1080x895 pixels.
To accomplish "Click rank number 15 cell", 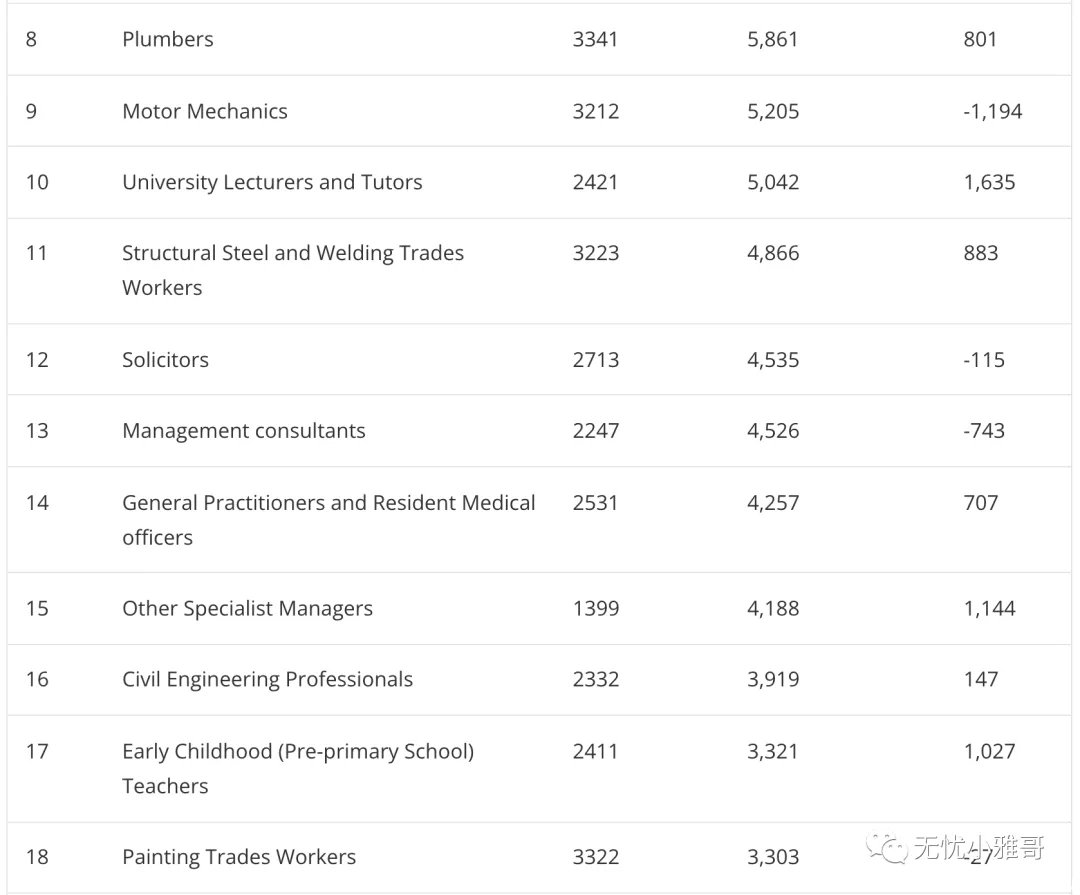I will (x=37, y=609).
